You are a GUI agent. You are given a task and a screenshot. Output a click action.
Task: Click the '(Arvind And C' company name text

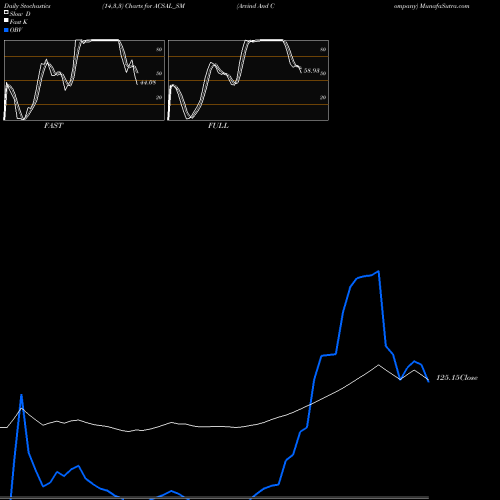(x=256, y=6)
